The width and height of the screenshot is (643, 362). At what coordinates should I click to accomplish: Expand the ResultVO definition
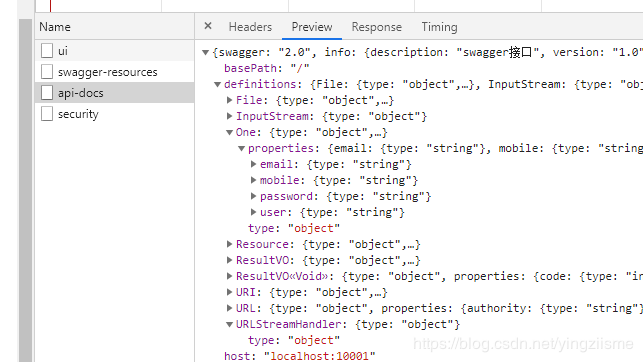230,260
